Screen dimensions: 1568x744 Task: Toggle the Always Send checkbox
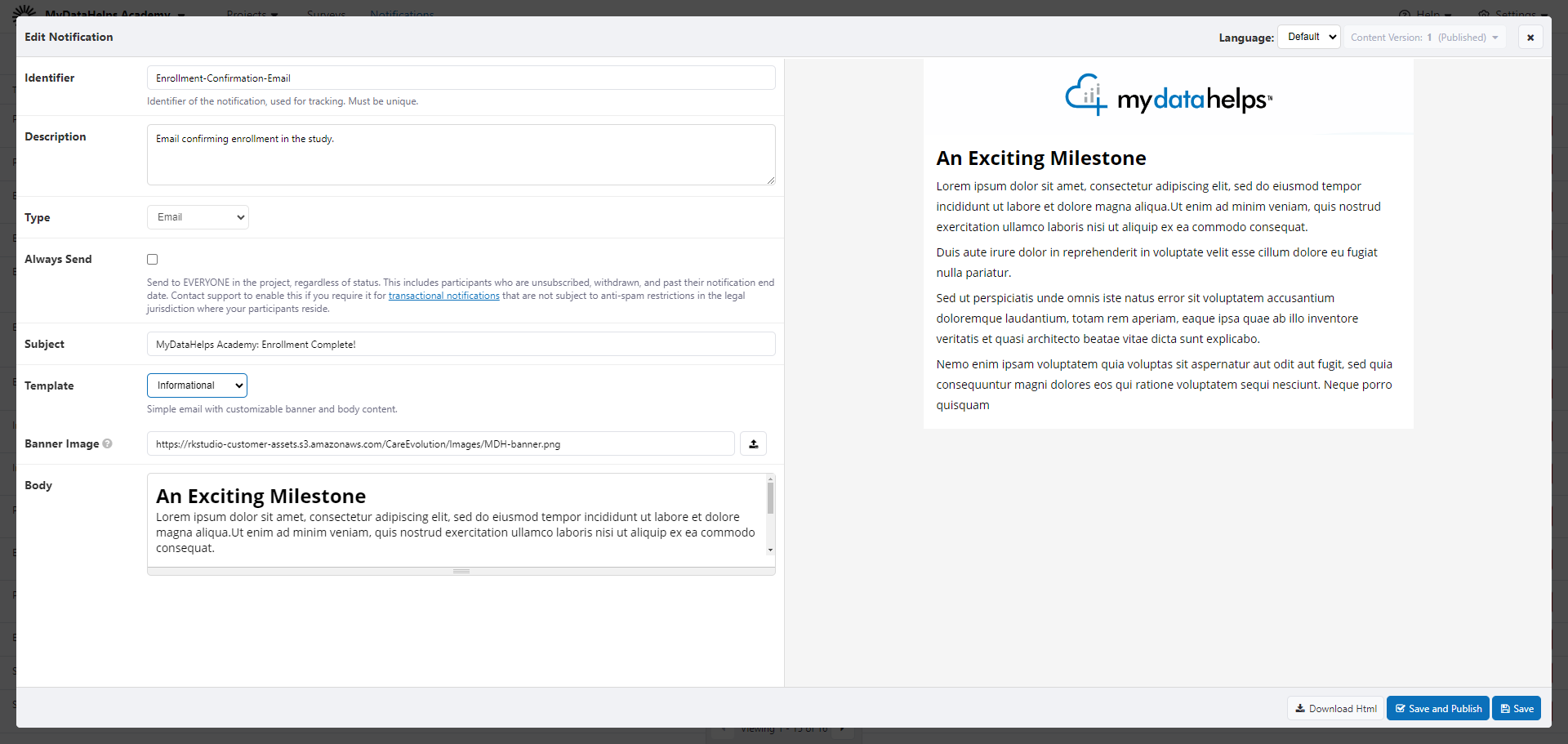point(153,260)
